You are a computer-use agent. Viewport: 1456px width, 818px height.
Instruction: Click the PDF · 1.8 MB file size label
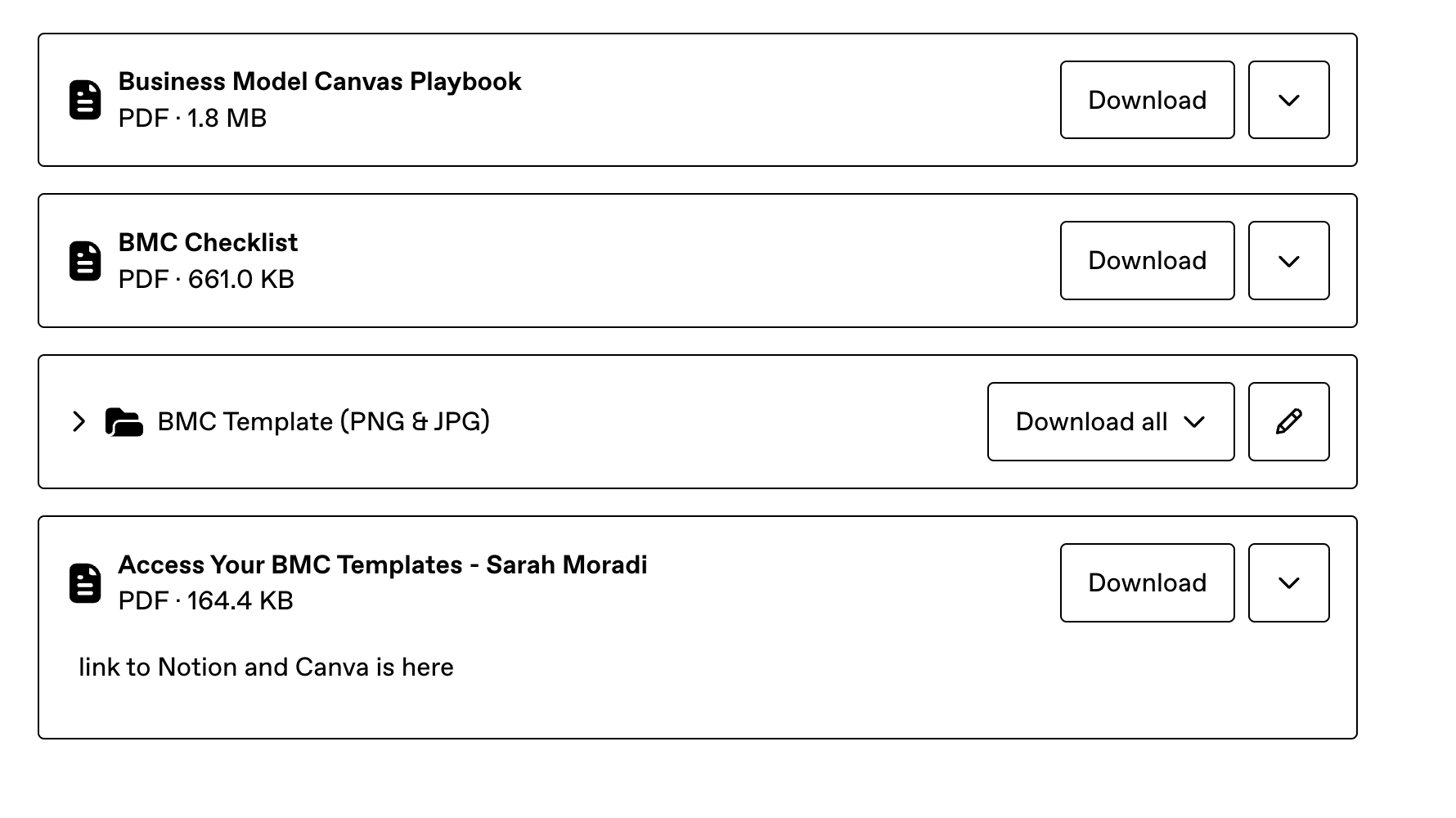click(192, 119)
